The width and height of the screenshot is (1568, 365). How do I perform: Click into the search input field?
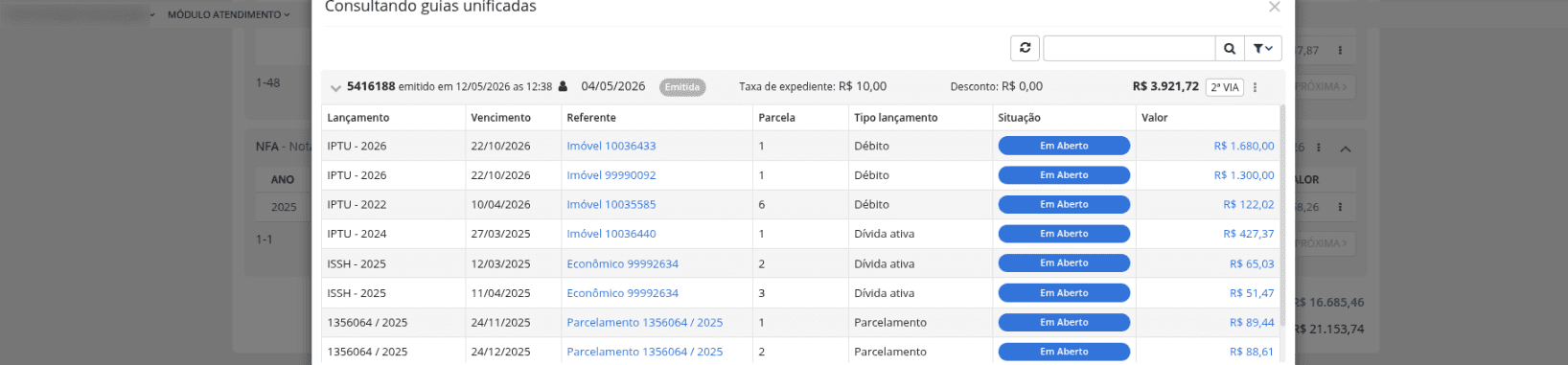point(1129,48)
